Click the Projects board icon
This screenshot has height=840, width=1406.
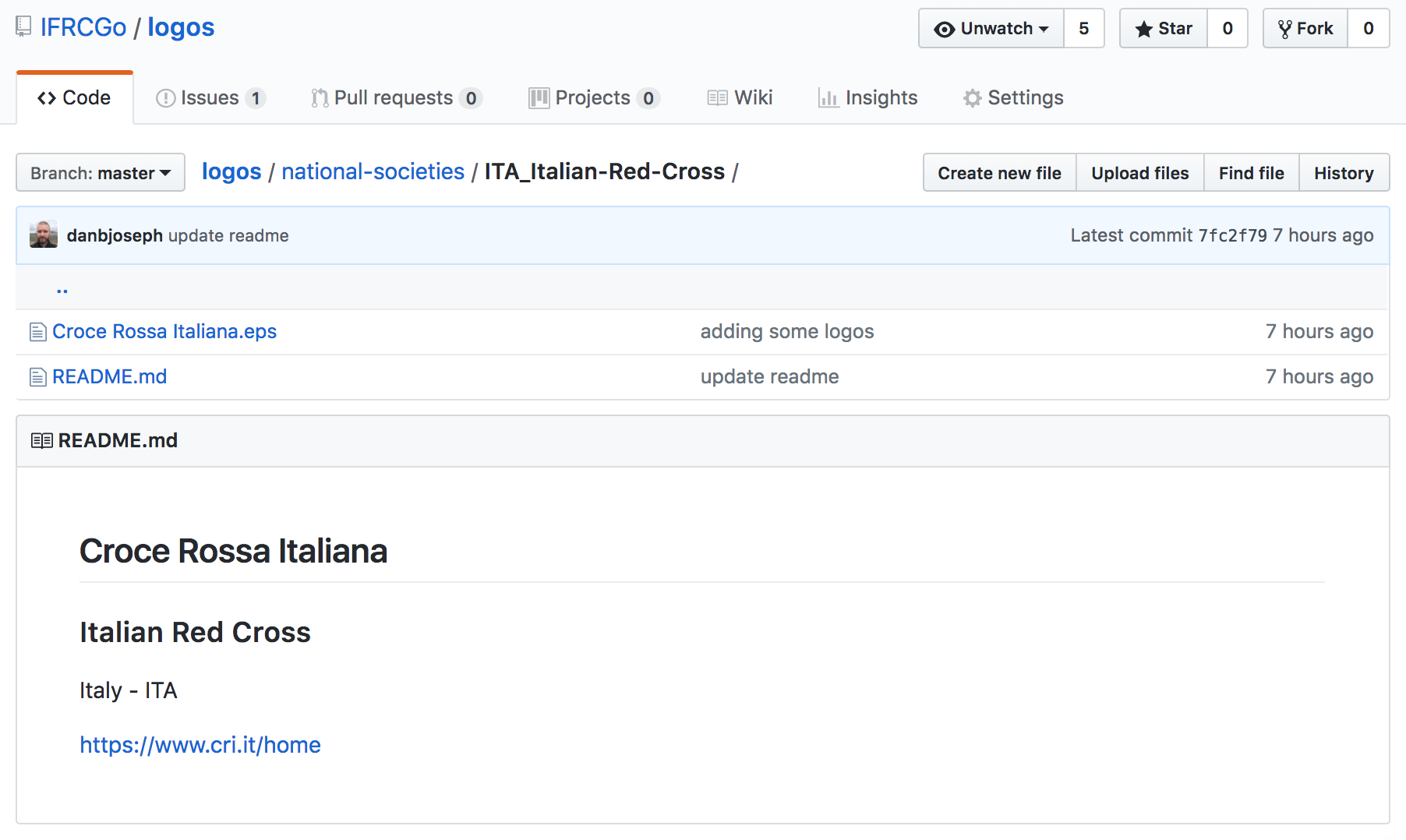tap(539, 98)
